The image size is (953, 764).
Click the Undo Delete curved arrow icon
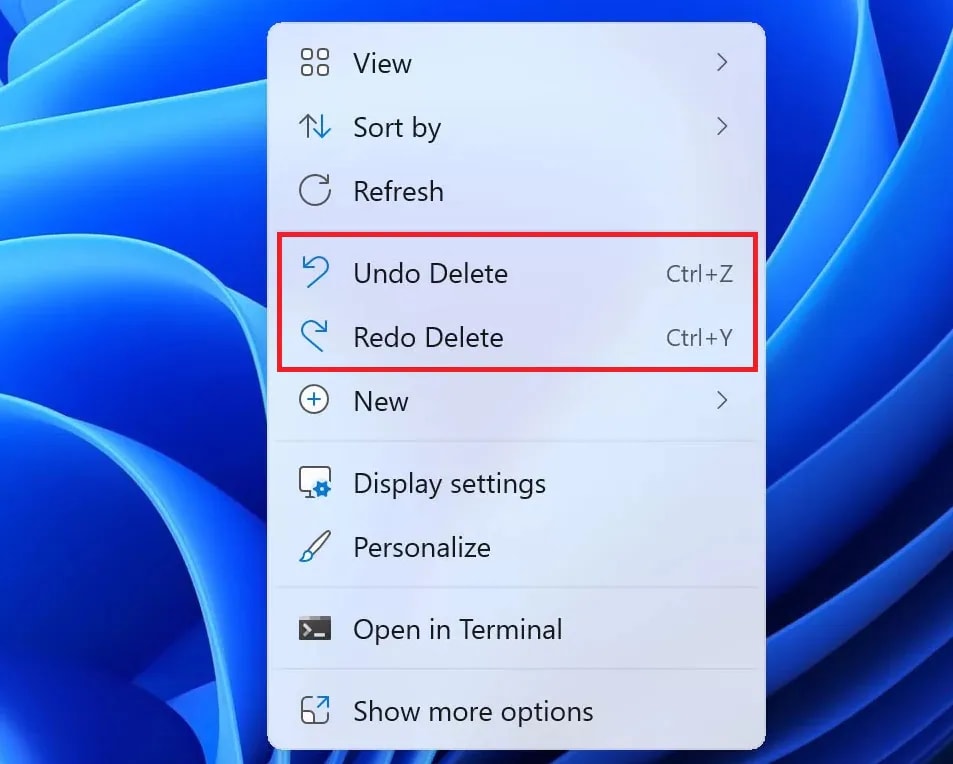point(315,272)
